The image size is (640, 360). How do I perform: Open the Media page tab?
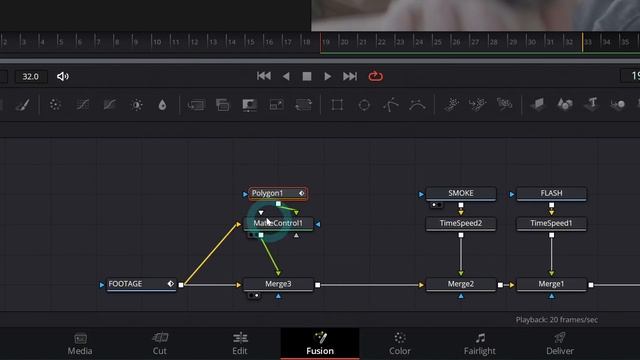point(80,344)
